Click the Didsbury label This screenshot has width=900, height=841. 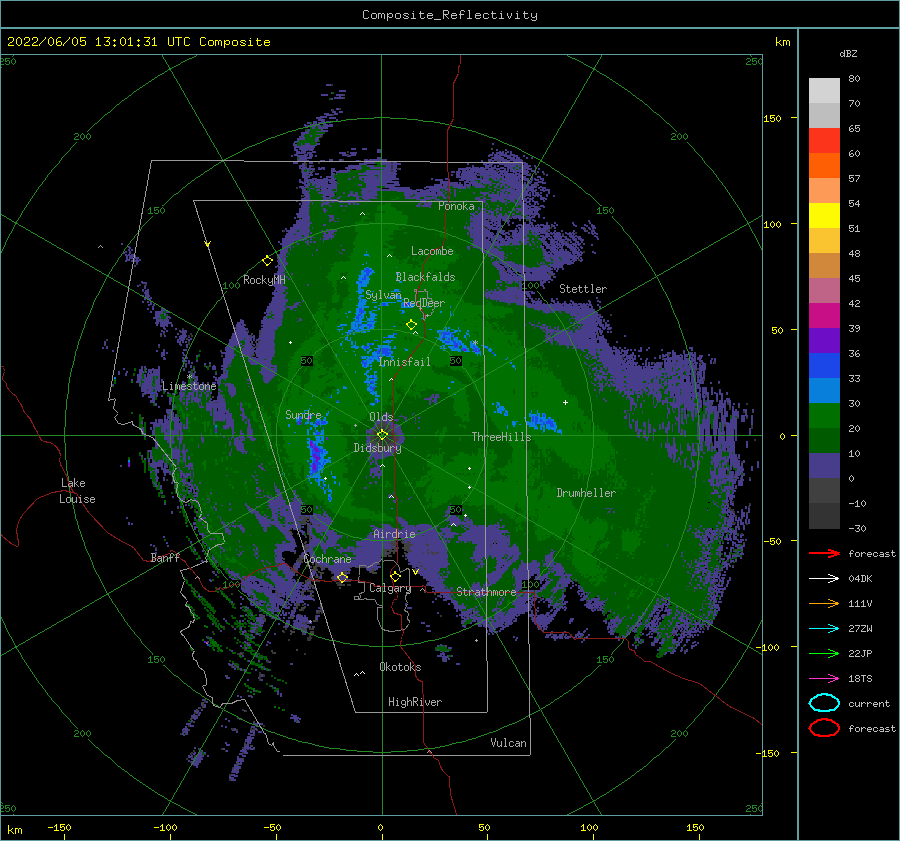[x=377, y=448]
